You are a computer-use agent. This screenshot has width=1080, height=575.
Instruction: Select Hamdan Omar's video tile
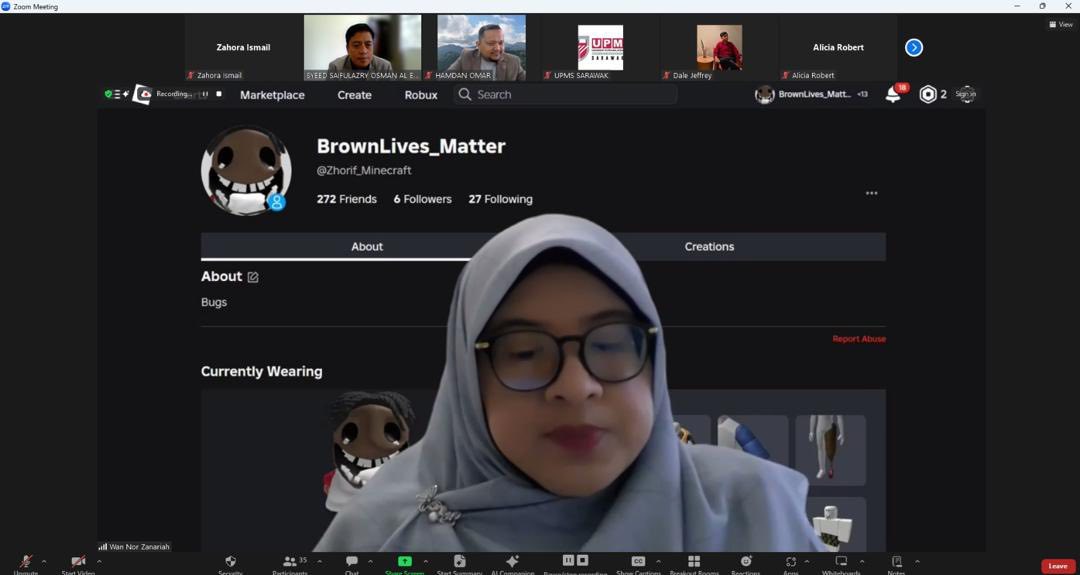[x=481, y=48]
